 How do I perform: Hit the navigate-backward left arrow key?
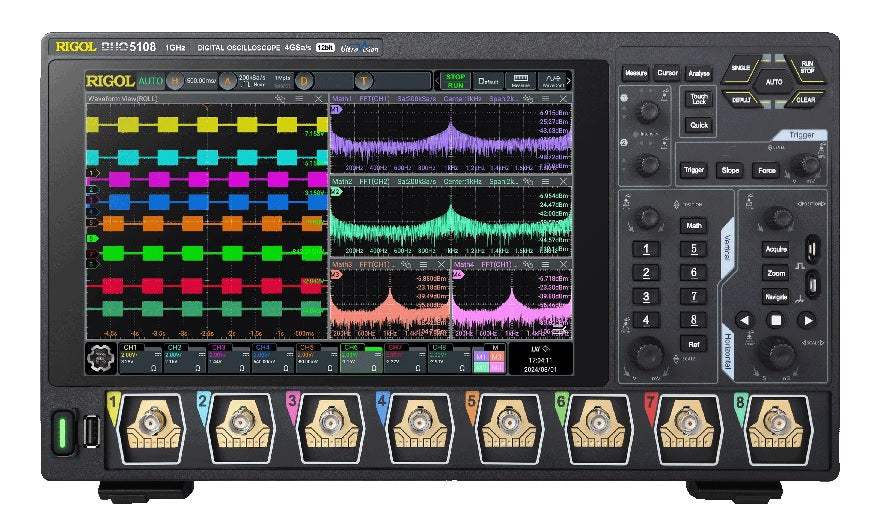pos(744,320)
